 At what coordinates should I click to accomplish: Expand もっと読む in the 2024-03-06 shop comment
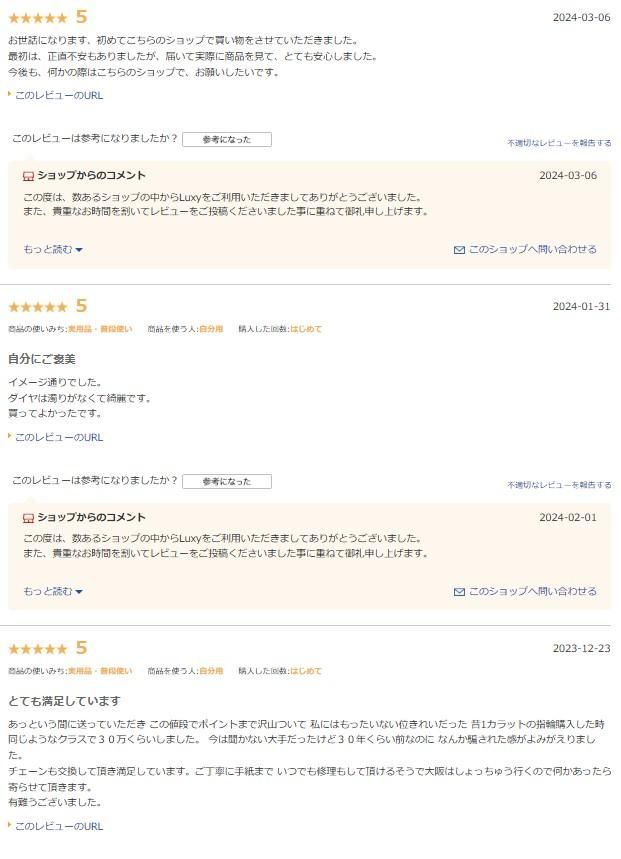[53, 249]
